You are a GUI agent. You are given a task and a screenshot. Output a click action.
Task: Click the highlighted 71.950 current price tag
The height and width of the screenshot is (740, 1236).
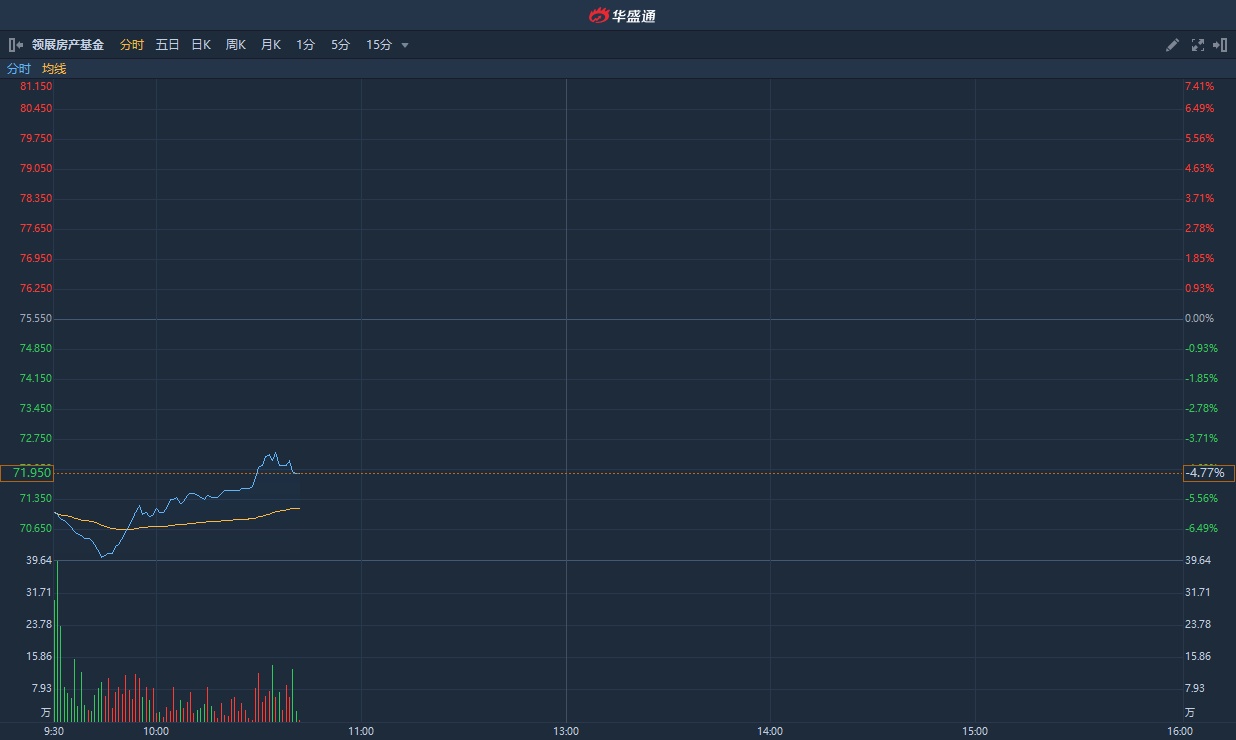pyautogui.click(x=27, y=473)
